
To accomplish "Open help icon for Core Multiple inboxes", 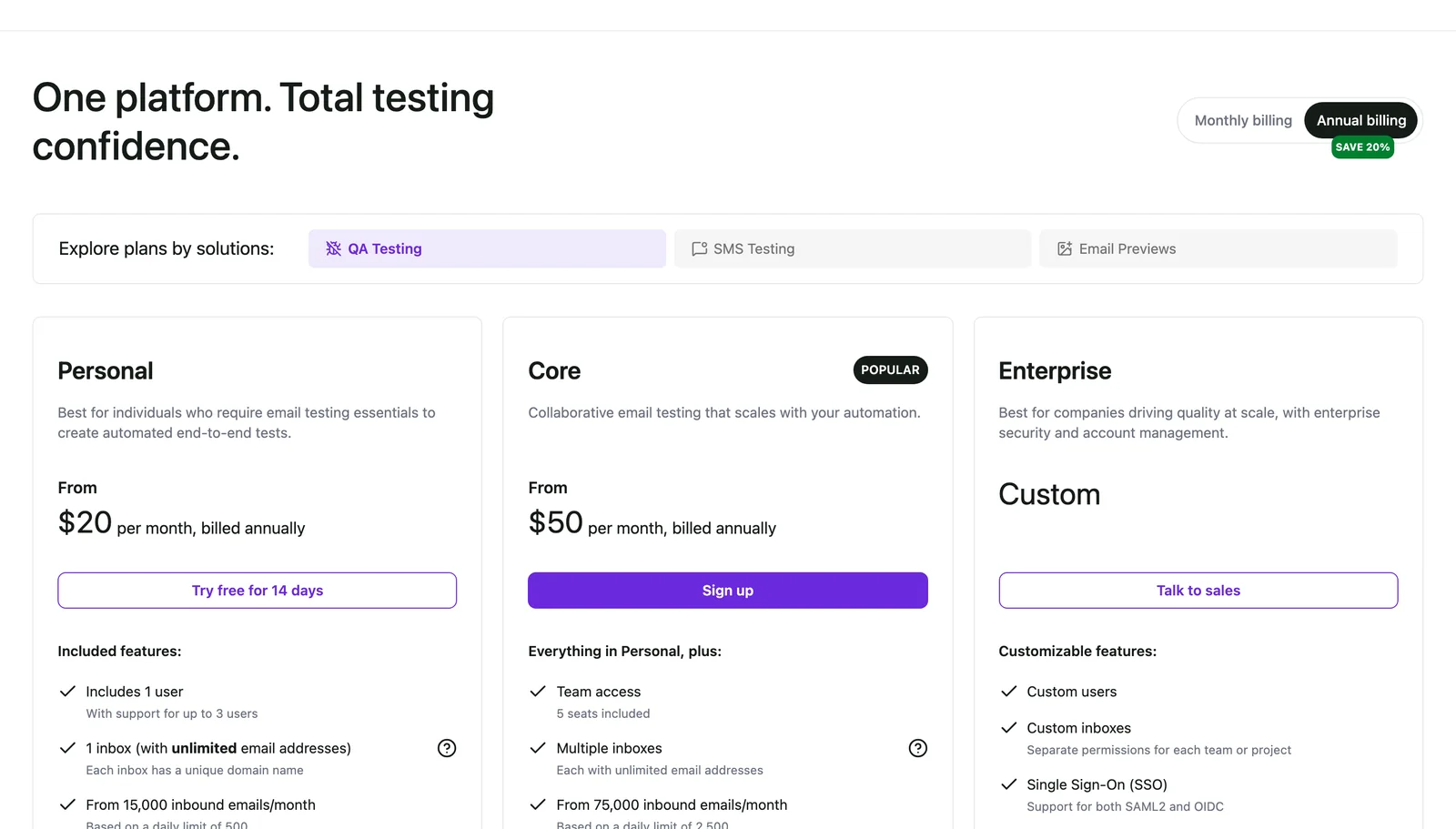I will tap(917, 748).
